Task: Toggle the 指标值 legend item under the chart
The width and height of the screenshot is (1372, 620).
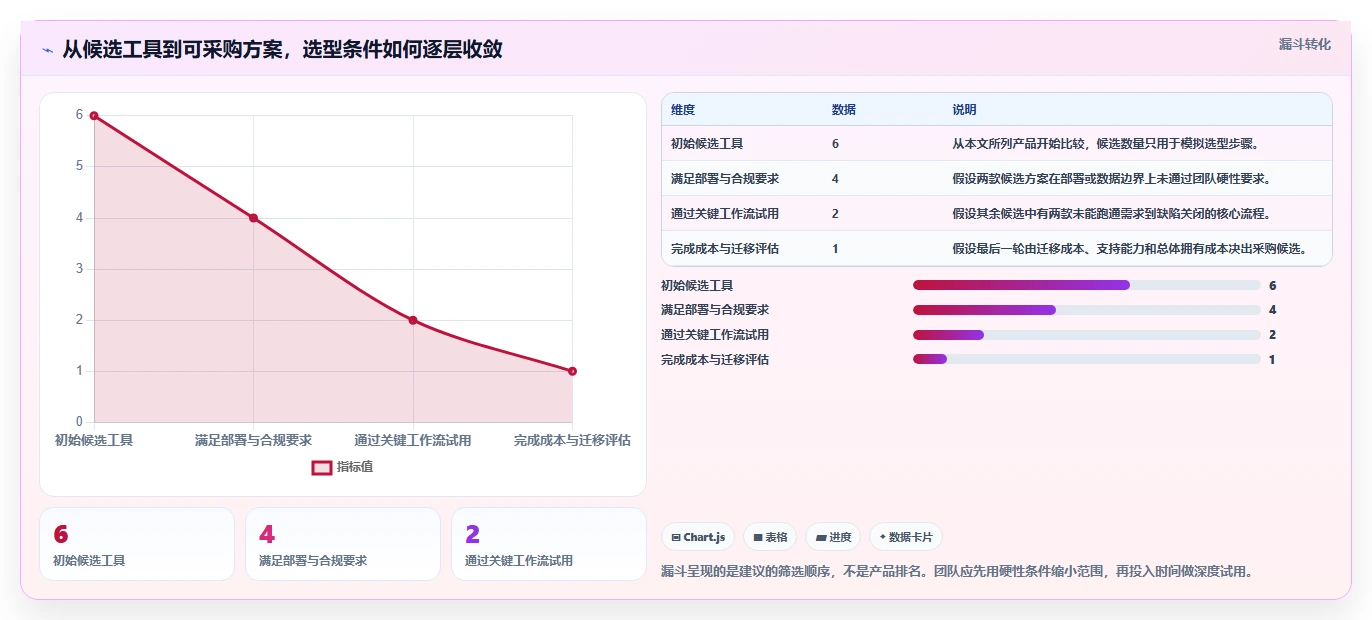Action: (343, 467)
